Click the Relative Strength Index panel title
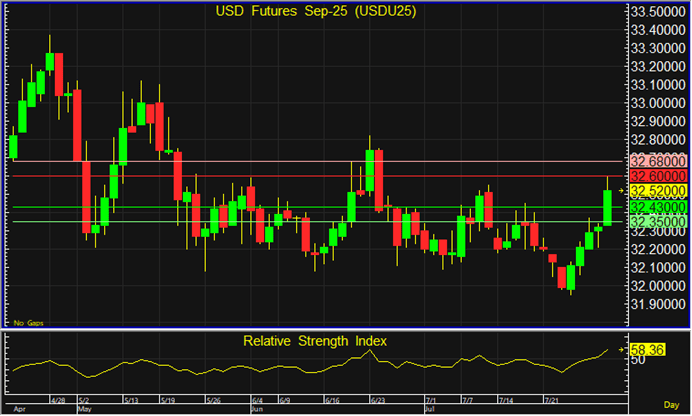Viewport: 692px width, 416px height. click(x=315, y=341)
